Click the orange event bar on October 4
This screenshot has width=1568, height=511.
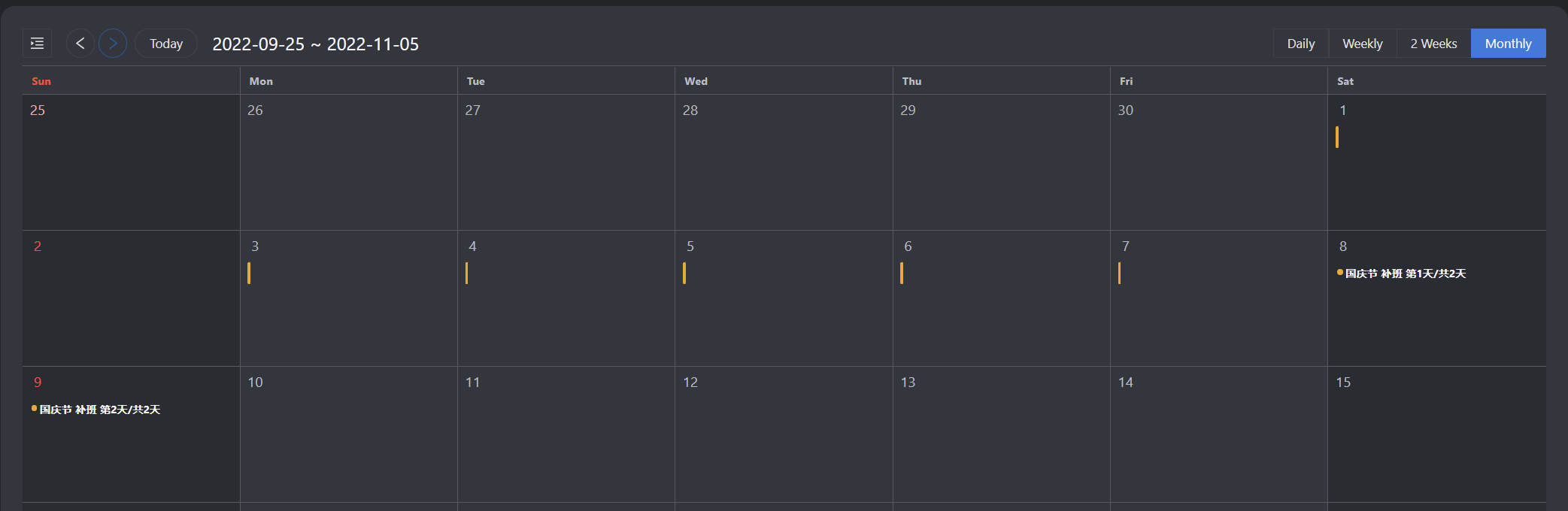click(x=467, y=273)
